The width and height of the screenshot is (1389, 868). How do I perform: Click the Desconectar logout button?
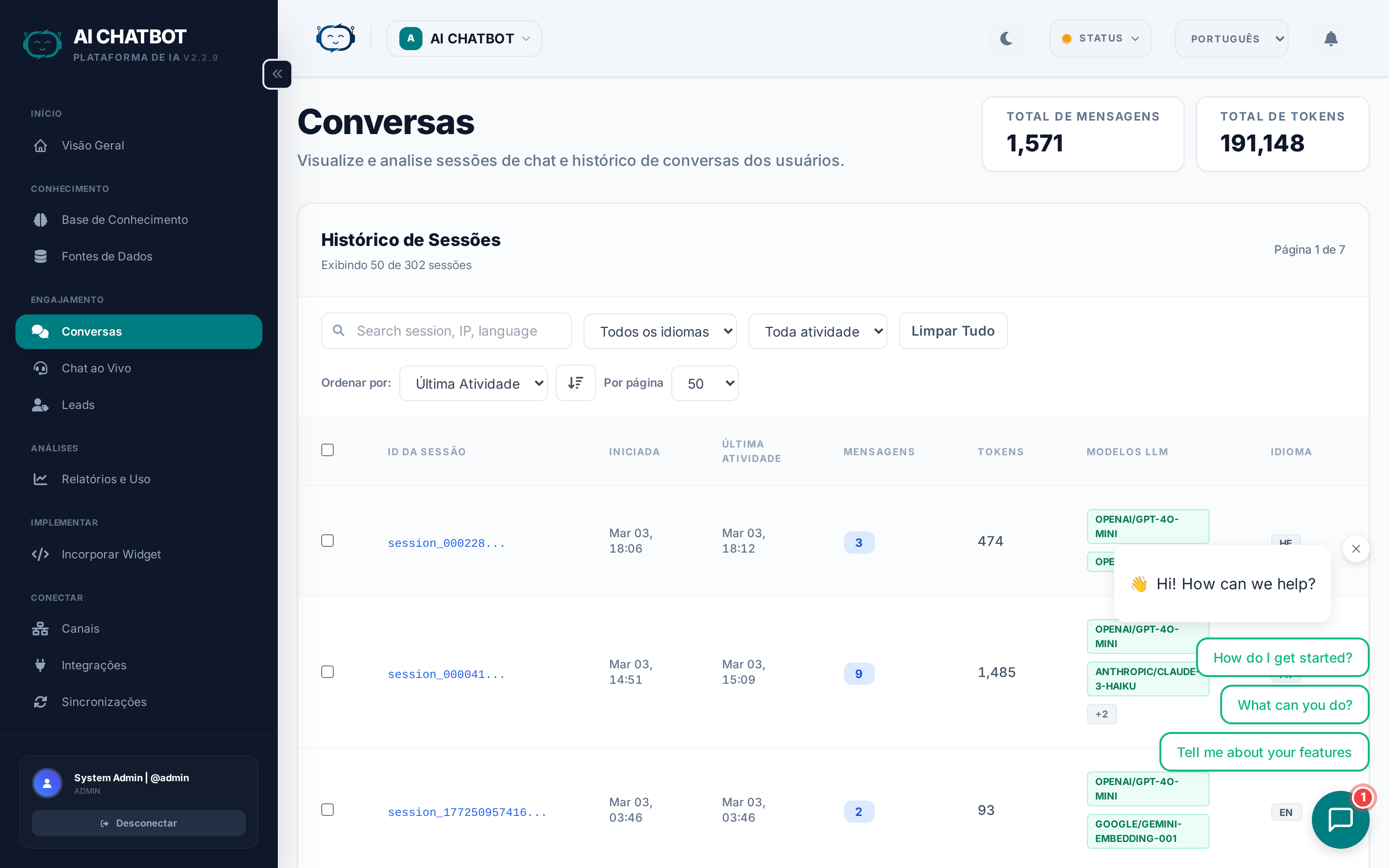pyautogui.click(x=139, y=823)
